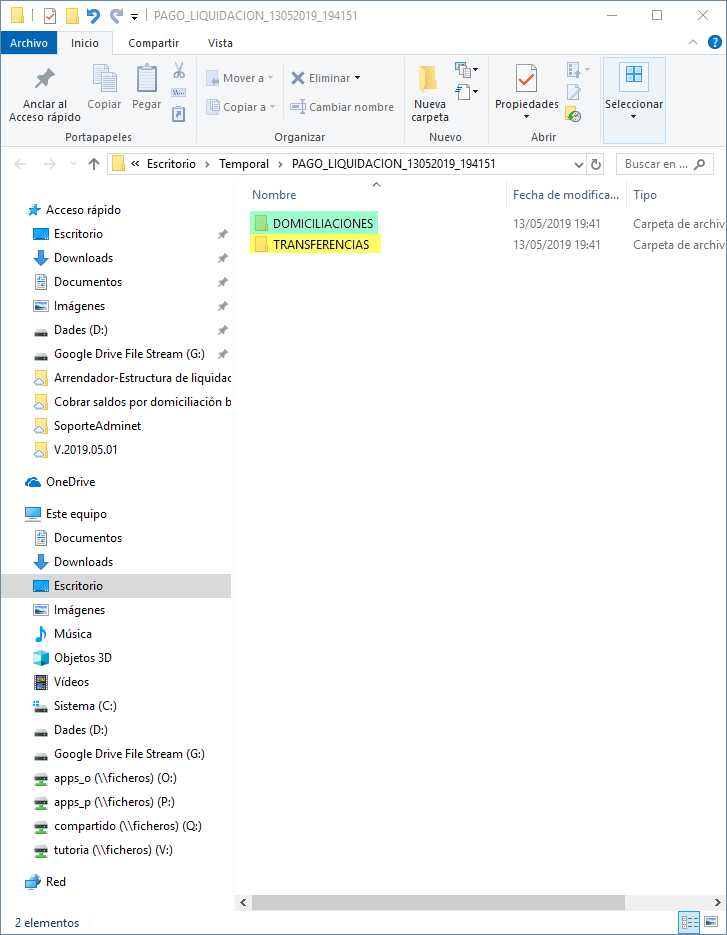
Task: Click the Open icon in Abrir group
Action: click(574, 70)
